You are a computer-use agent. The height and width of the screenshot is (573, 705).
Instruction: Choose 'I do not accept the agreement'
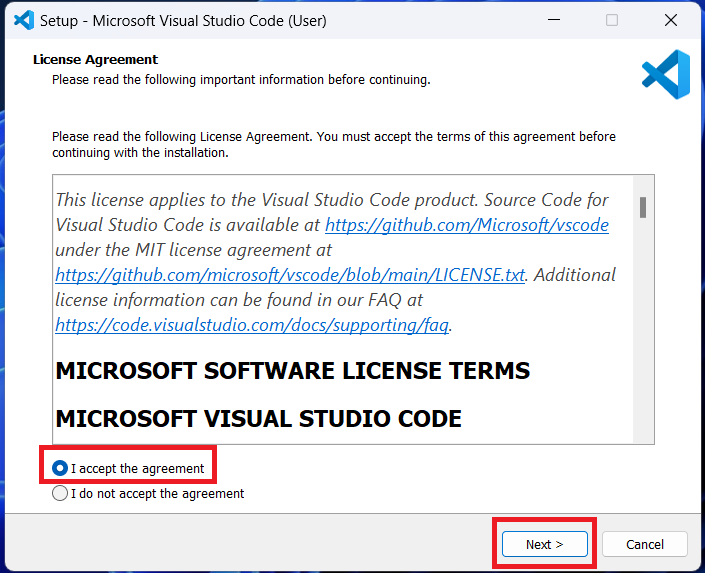click(61, 493)
